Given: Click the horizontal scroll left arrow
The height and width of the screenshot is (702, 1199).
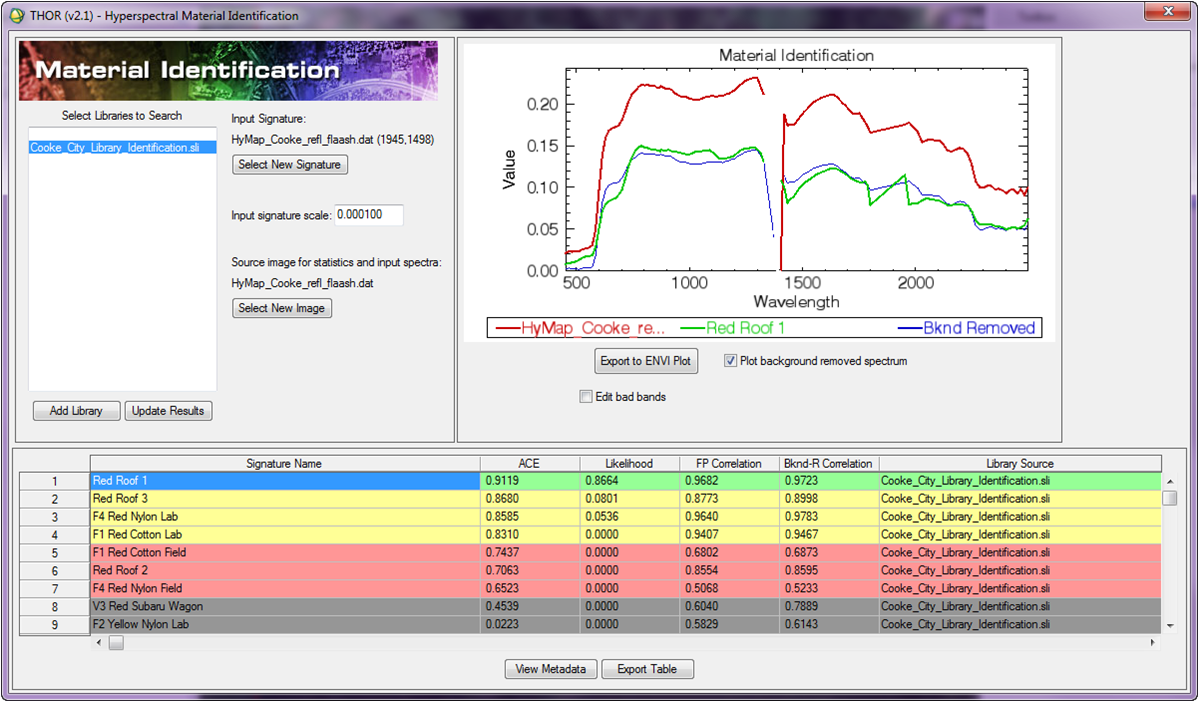Looking at the screenshot, I should coord(98,643).
